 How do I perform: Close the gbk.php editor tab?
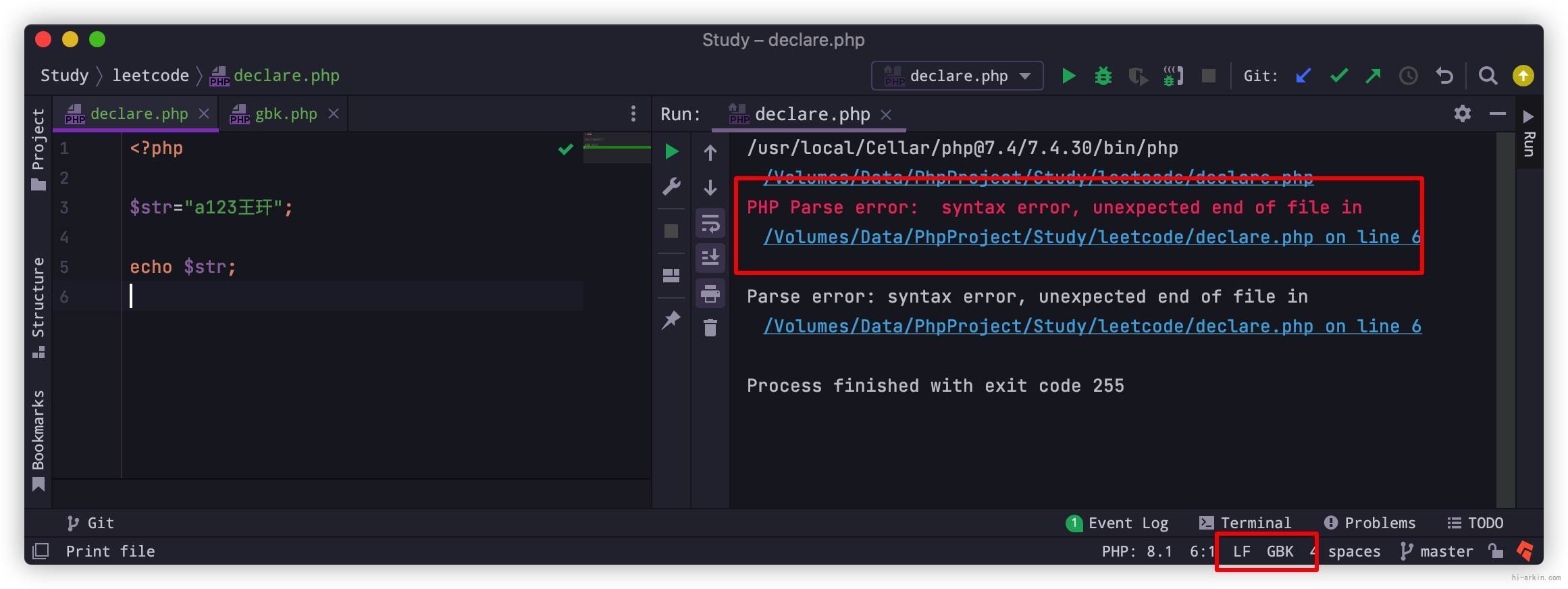(x=333, y=113)
